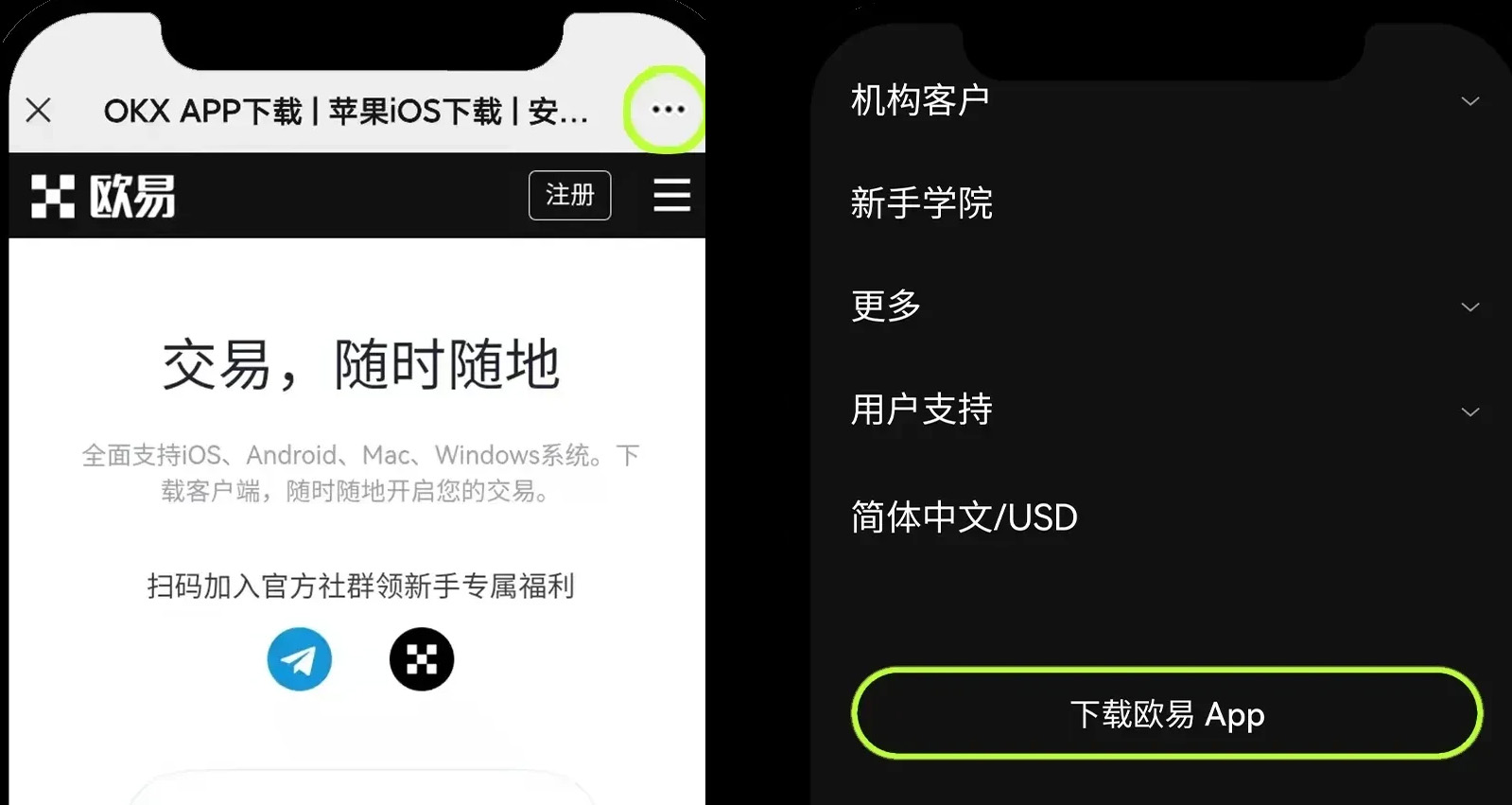
Task: Open the hamburger menu icon
Action: pos(672,195)
